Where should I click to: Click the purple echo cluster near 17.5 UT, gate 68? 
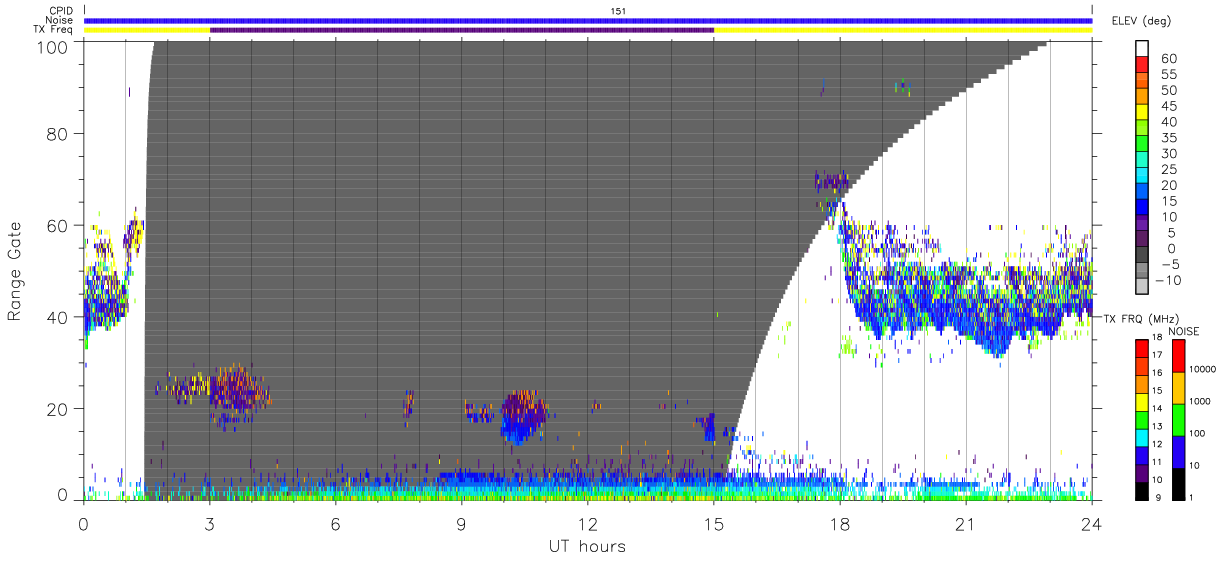pyautogui.click(x=831, y=184)
